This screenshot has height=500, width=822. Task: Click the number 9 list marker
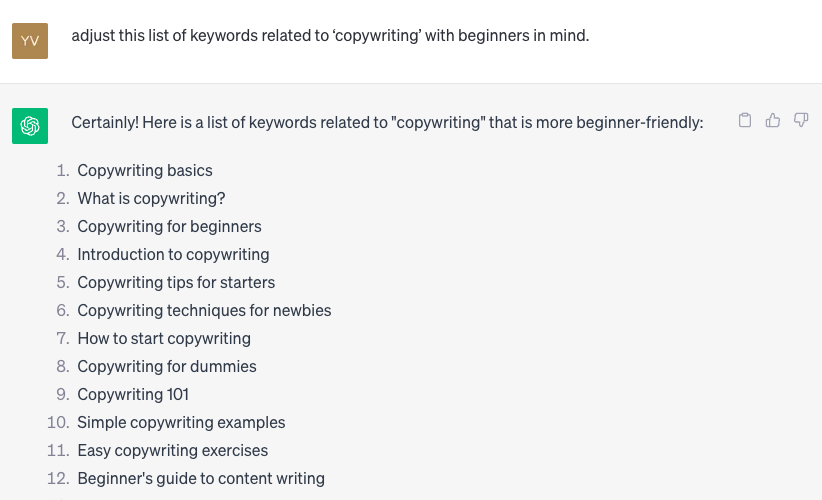[x=62, y=394]
